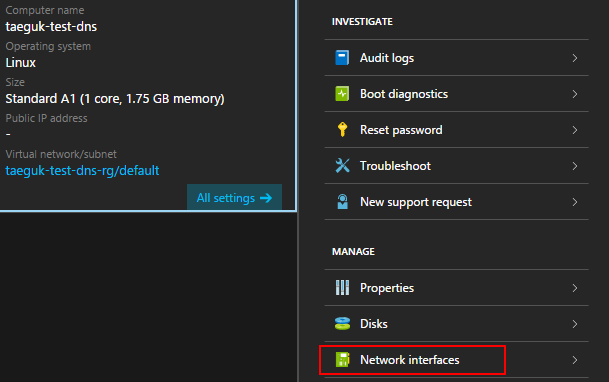Click the Boot diagnostics green icon
Screen dimensions: 609x382
[342, 94]
